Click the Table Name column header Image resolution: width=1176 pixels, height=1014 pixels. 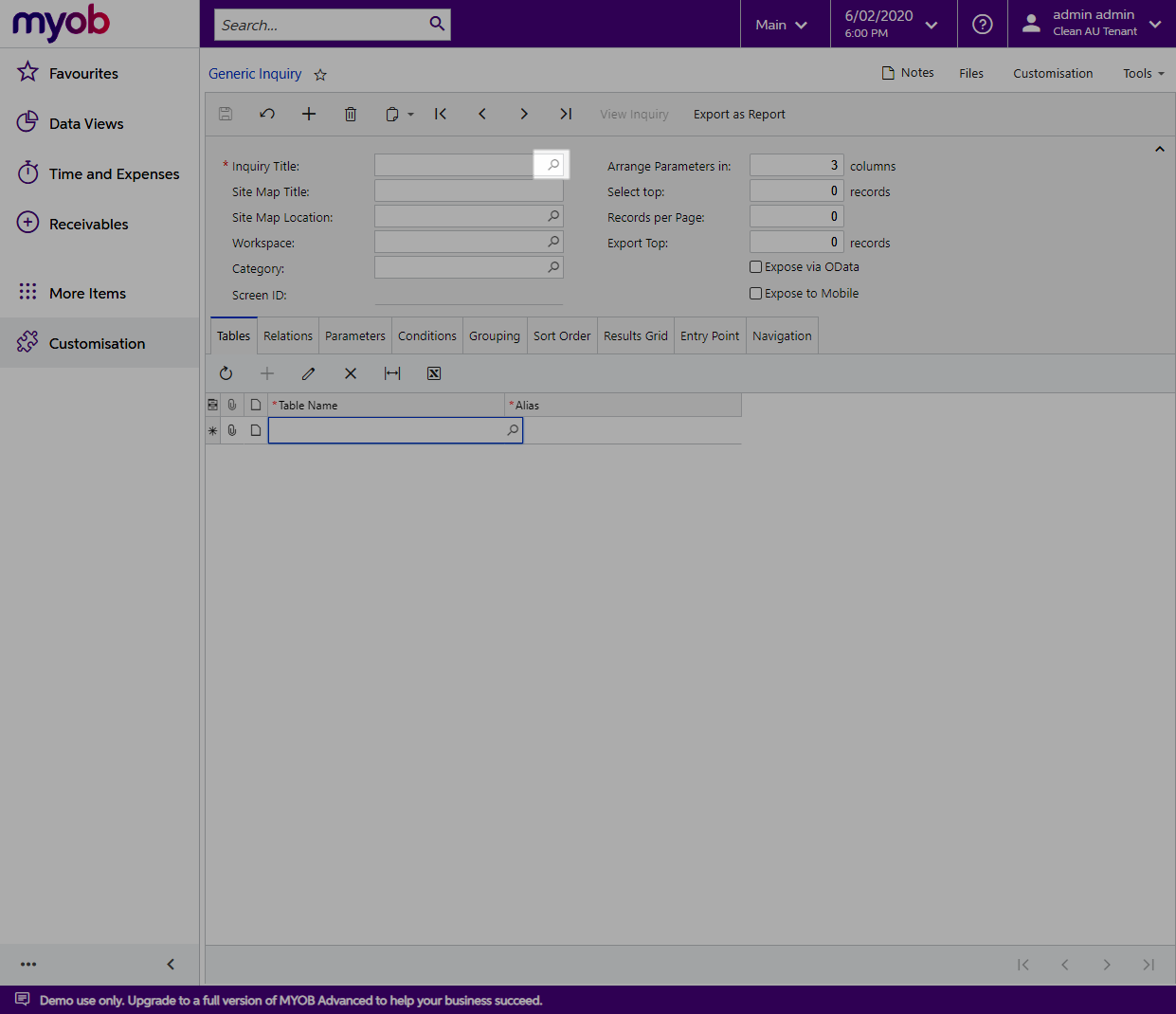[387, 406]
